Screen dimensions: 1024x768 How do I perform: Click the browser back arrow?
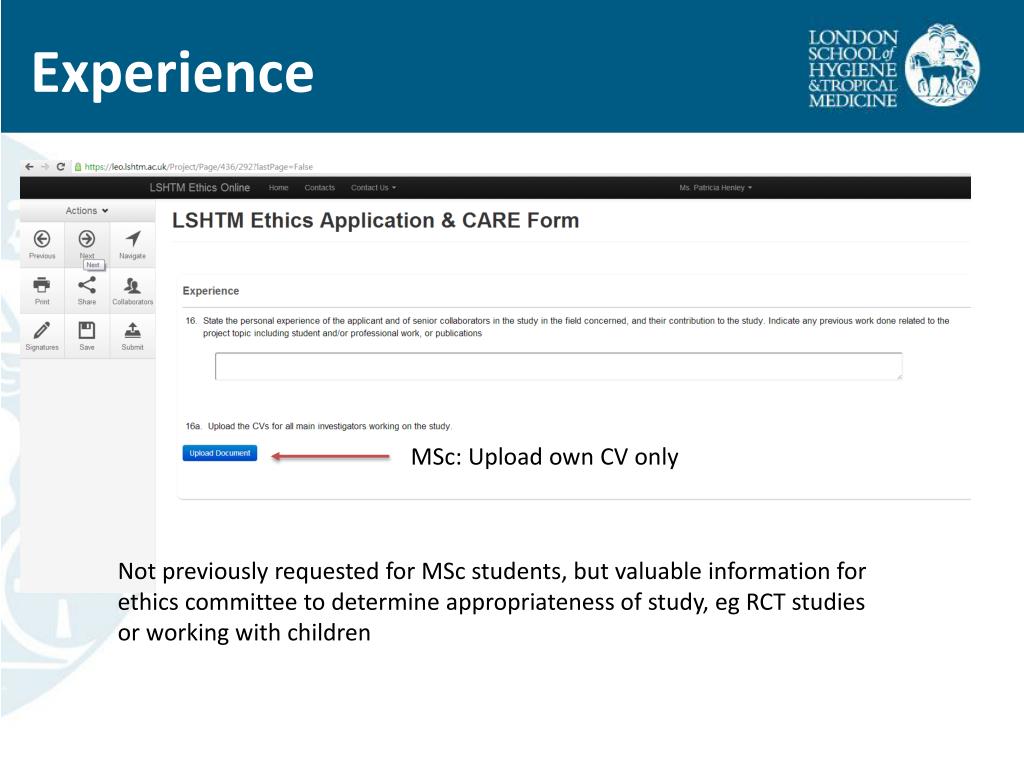point(29,167)
